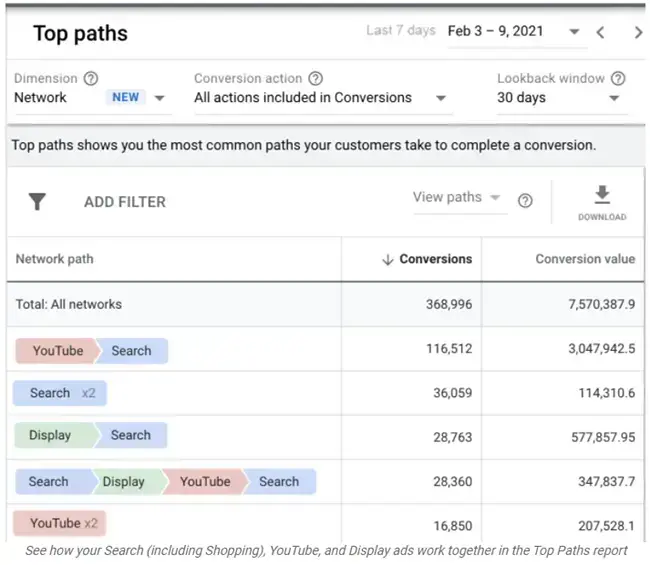This screenshot has width=650, height=565.
Task: Click ADD FILTER
Action: 125,202
